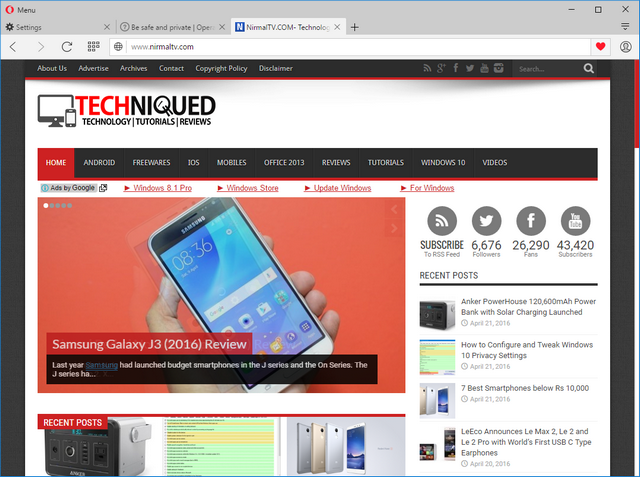Screen dimensions: 640x477
Task: Open the HOME navigation item
Action: (56, 163)
